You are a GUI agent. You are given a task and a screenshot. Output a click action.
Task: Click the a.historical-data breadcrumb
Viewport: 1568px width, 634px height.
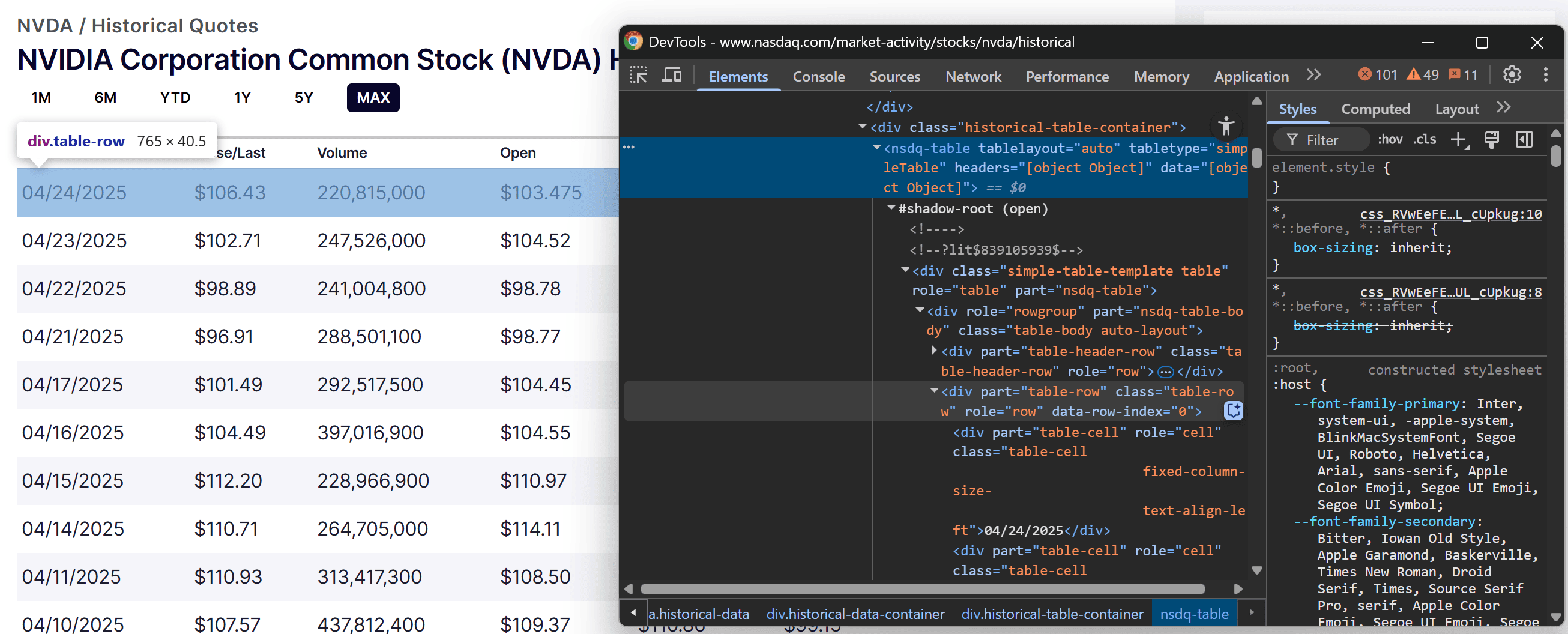(698, 614)
